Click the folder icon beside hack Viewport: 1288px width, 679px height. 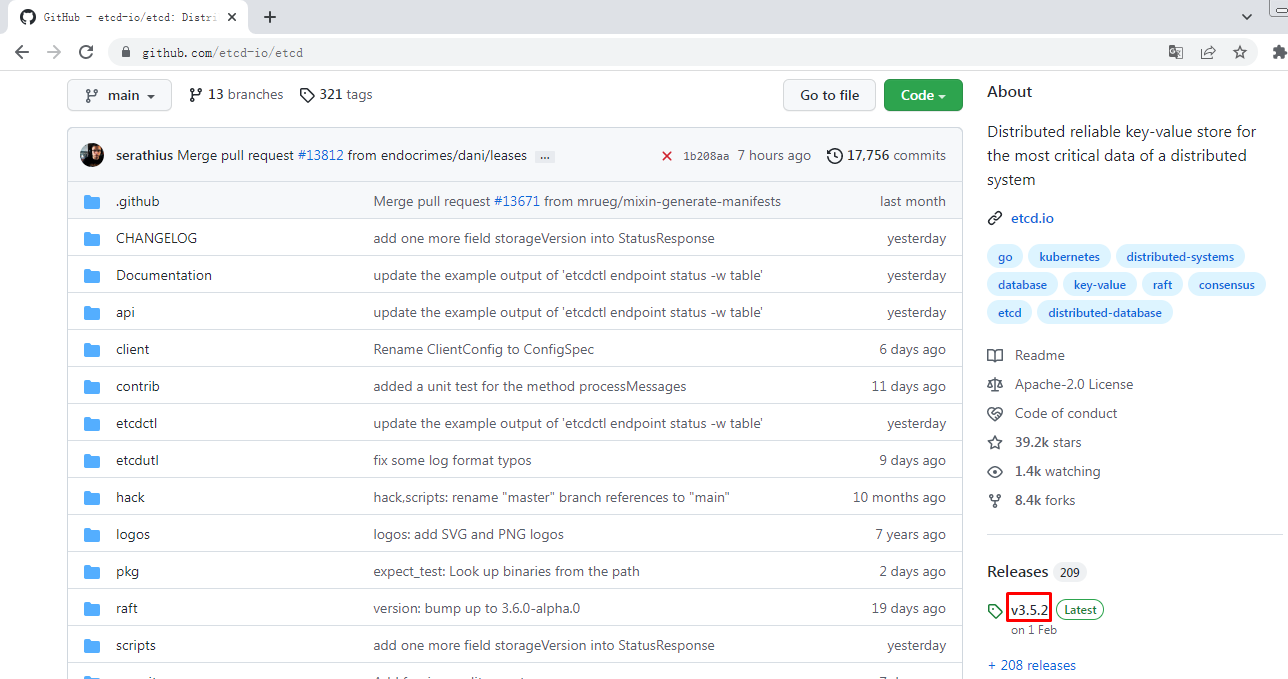(93, 498)
